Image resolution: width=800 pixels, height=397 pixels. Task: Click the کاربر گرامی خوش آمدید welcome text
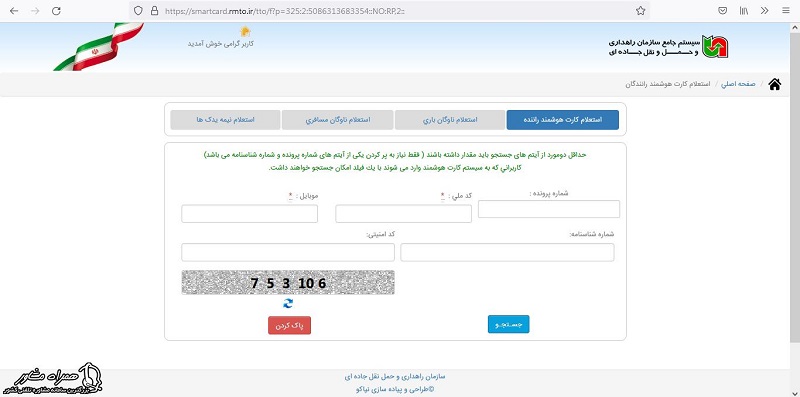coord(221,44)
